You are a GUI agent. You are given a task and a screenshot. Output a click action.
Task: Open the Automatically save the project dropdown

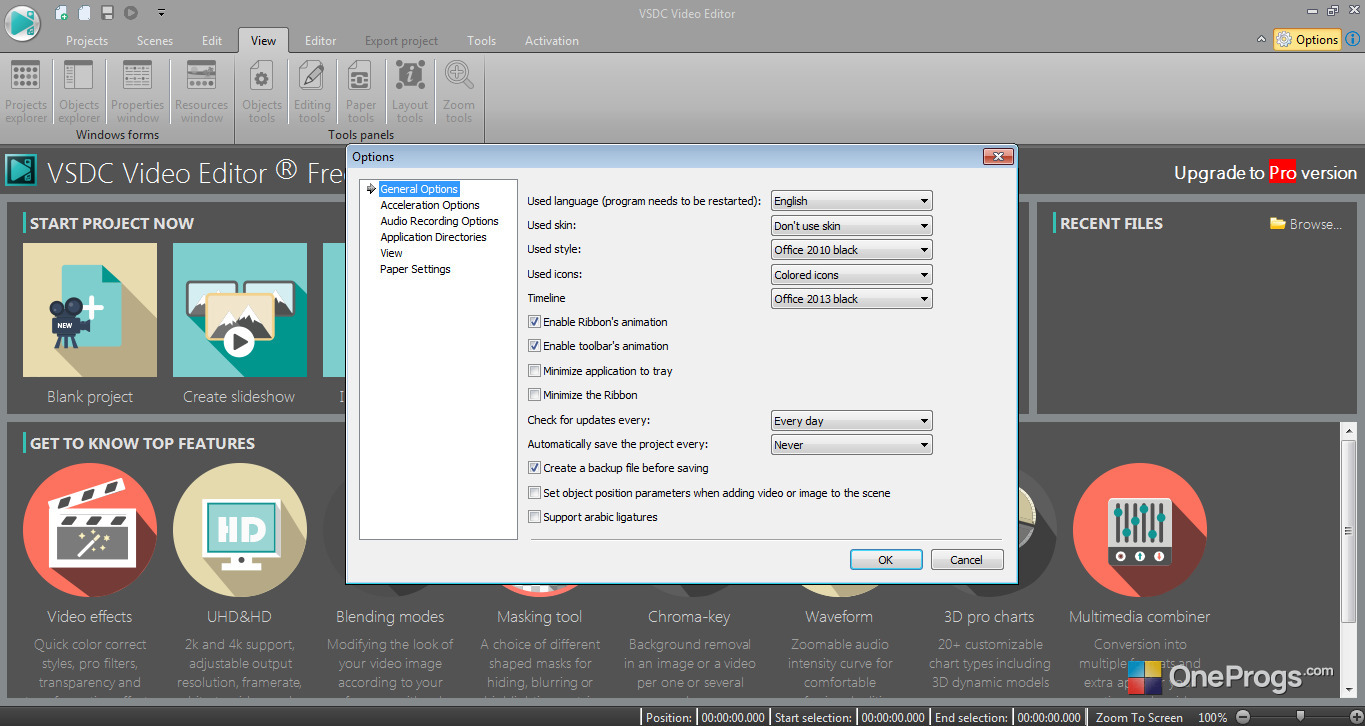pyautogui.click(x=852, y=445)
